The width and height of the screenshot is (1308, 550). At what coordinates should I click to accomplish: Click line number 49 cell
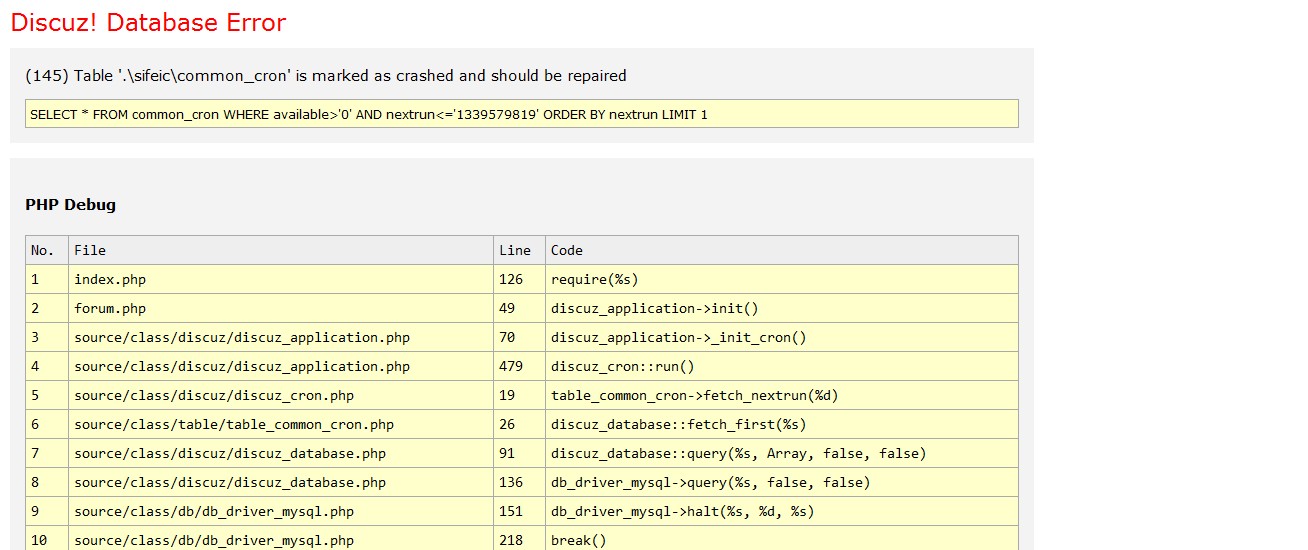(519, 308)
